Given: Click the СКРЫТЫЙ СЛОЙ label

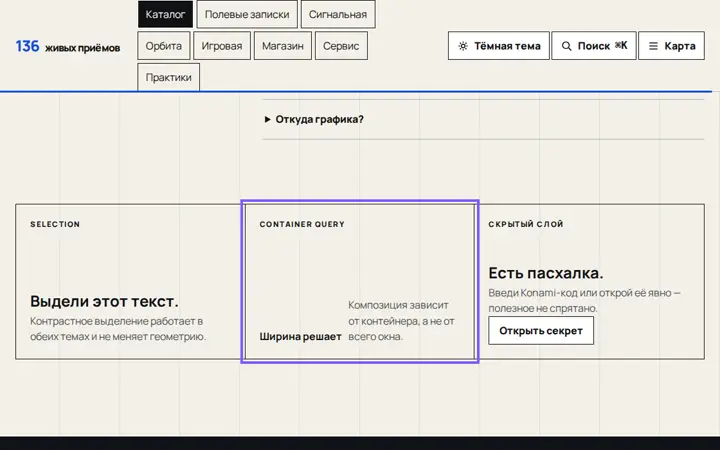Looking at the screenshot, I should tap(526, 224).
